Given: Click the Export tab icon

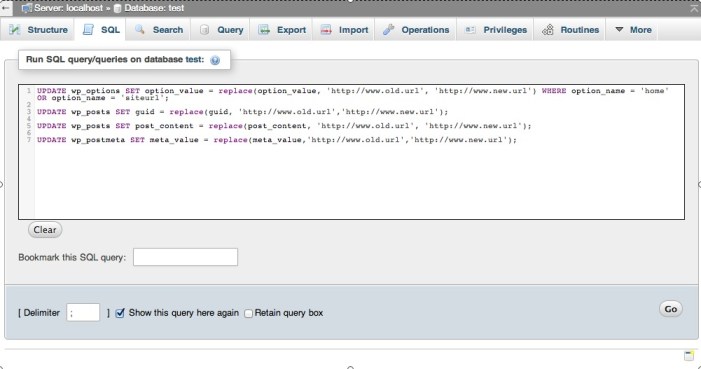Looking at the screenshot, I should pos(264,30).
